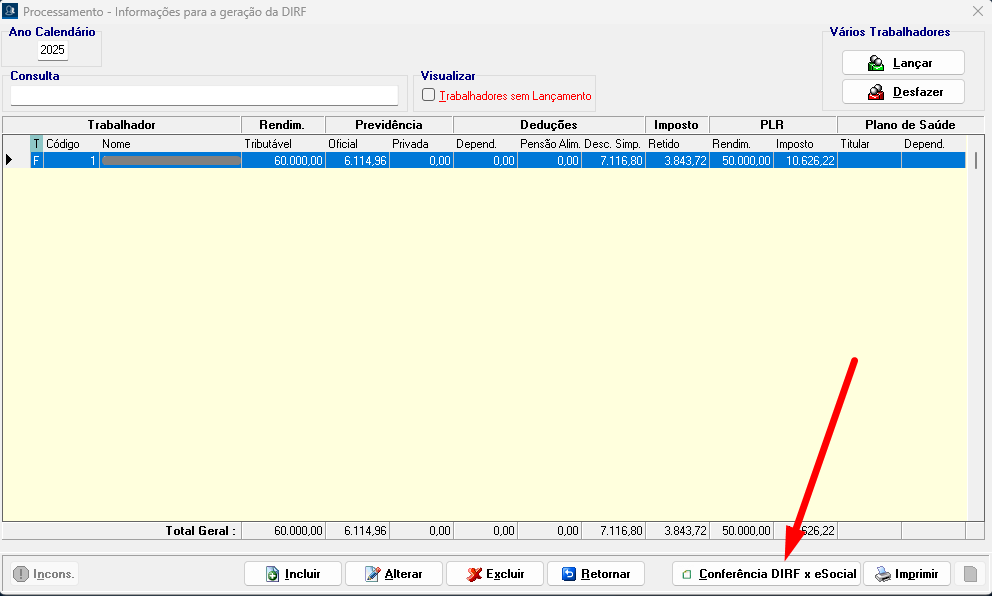992x596 pixels.
Task: Select the Ano Calendário 2025 field
Action: click(52, 50)
